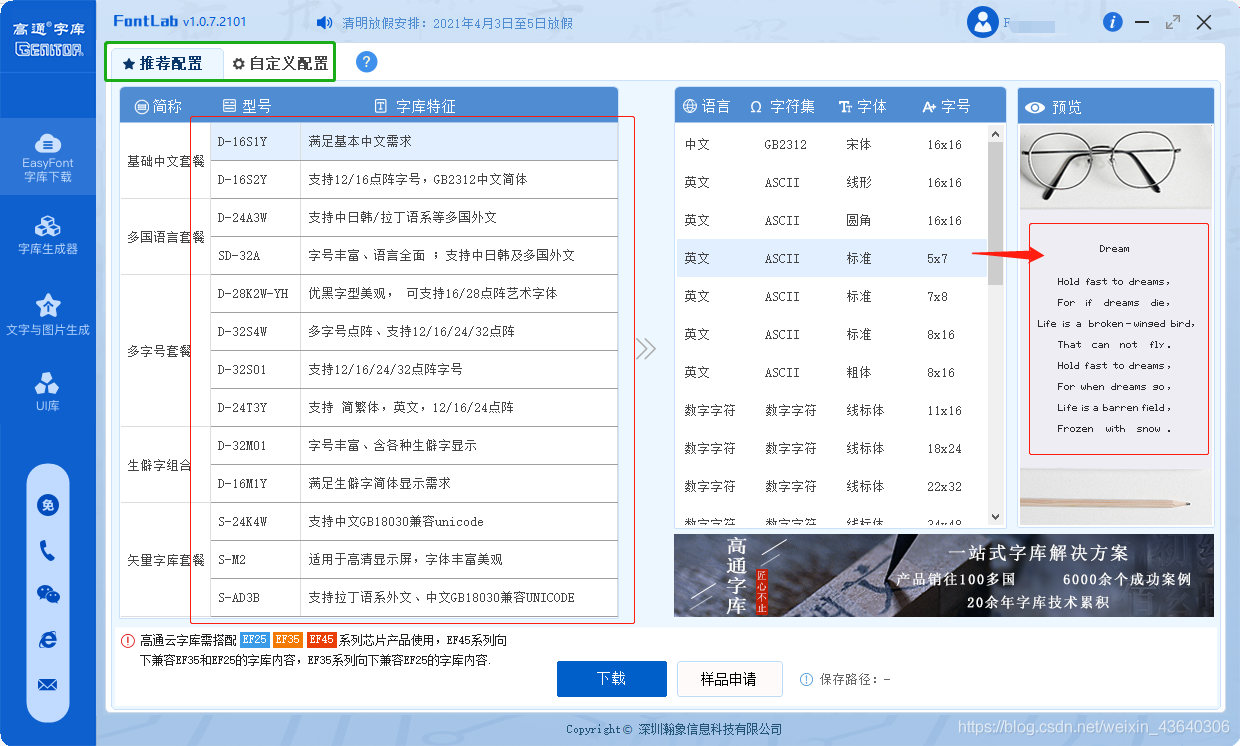Viewport: 1240px width, 746px height.
Task: Select model row D-16M1Y
Action: 414,484
